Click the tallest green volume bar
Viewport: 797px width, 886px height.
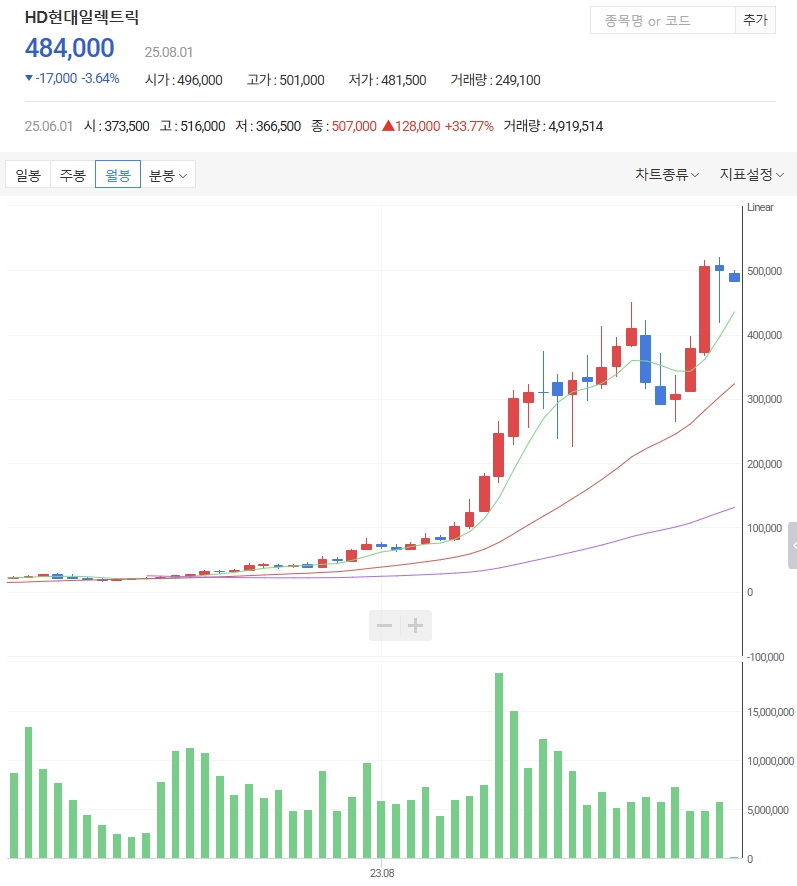499,766
